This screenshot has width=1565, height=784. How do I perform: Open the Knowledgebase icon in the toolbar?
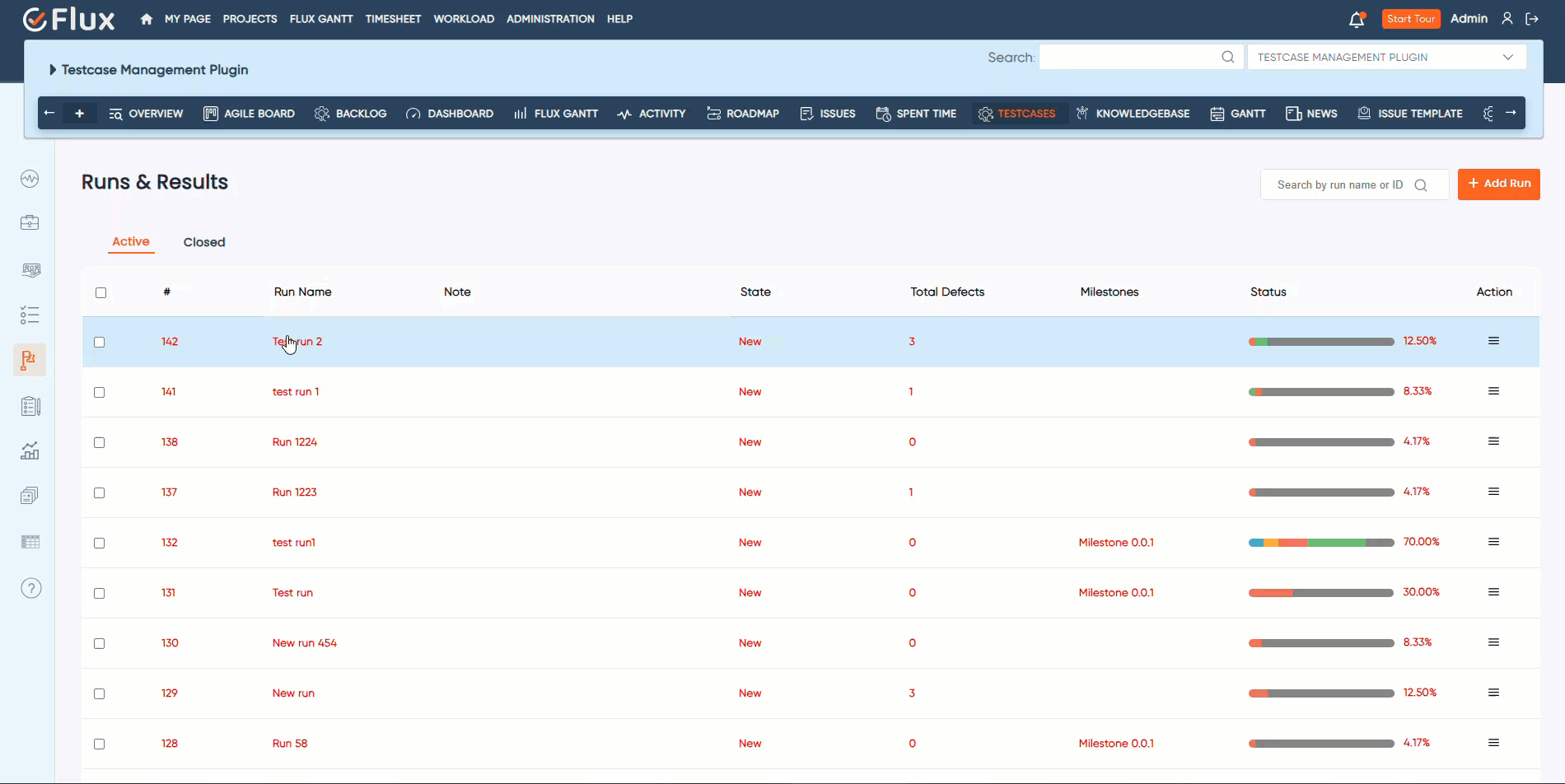point(1081,114)
